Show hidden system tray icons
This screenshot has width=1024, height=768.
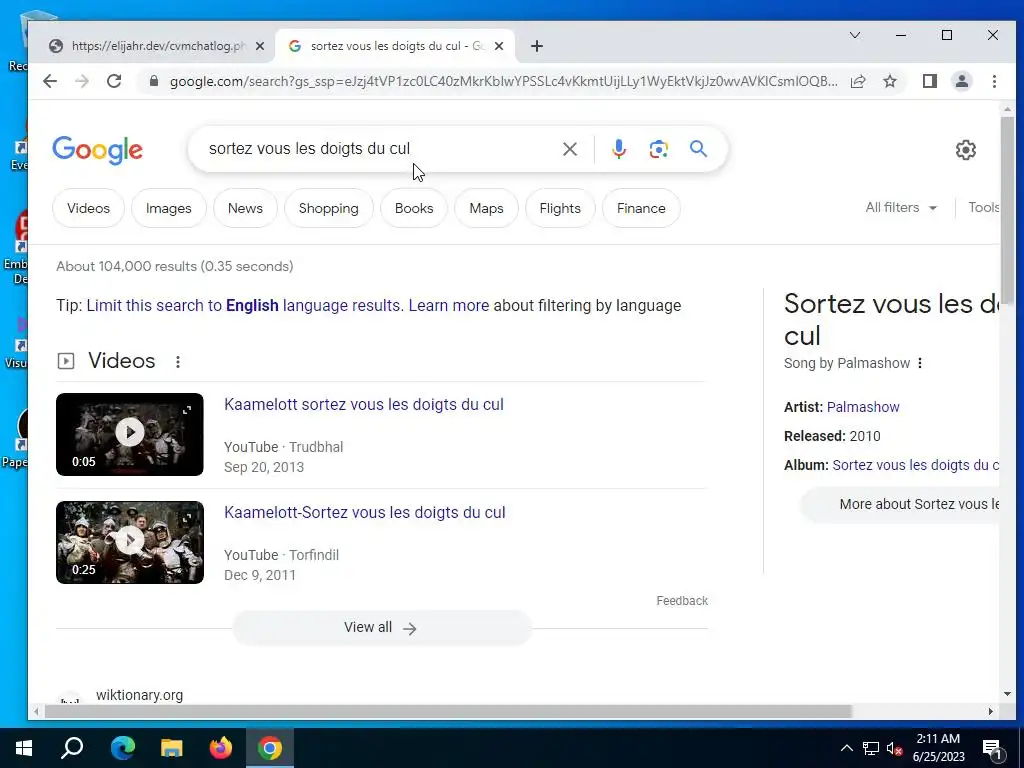point(846,748)
